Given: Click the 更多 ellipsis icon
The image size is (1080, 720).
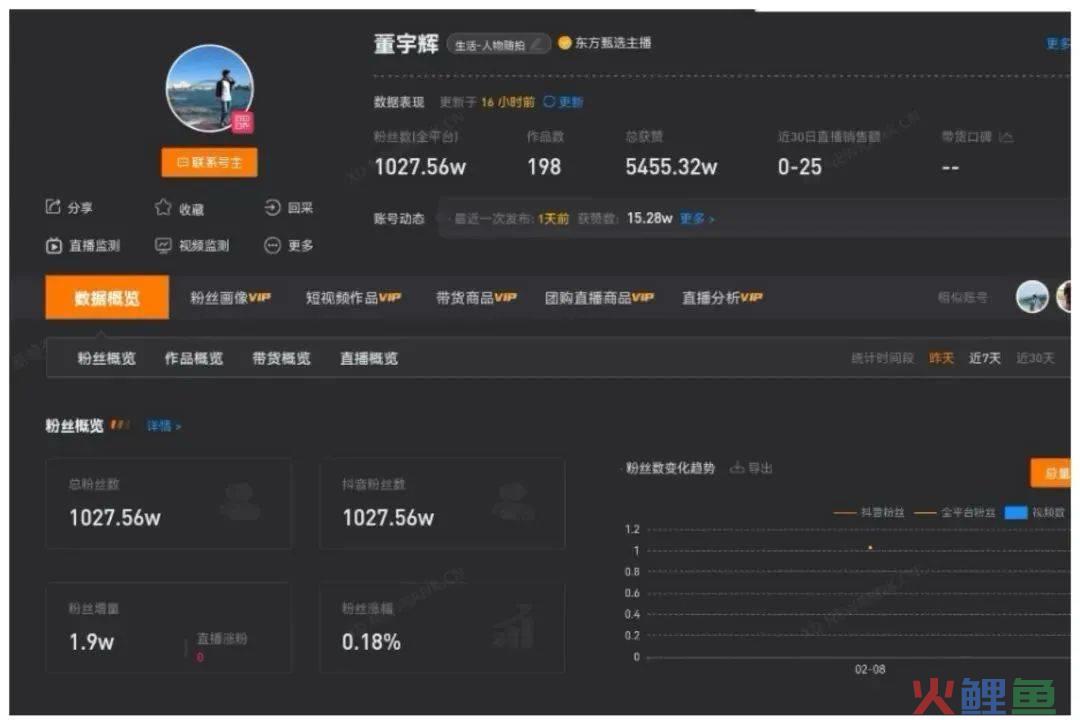Looking at the screenshot, I should click(272, 245).
